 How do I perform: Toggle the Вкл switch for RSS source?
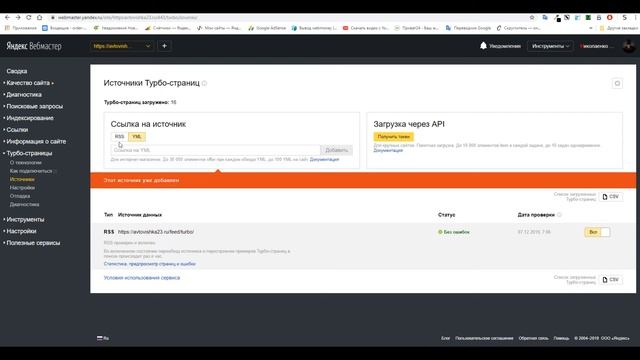pos(597,232)
